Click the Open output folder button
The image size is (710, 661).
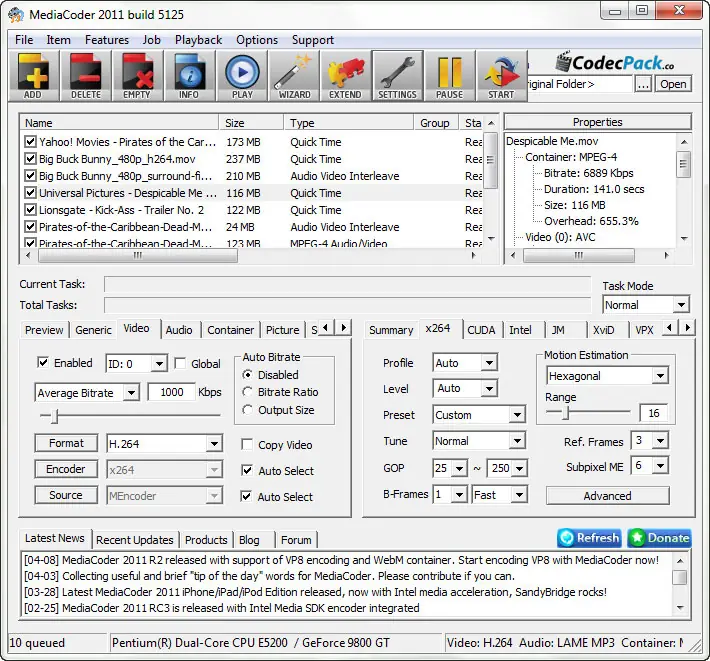tap(672, 84)
